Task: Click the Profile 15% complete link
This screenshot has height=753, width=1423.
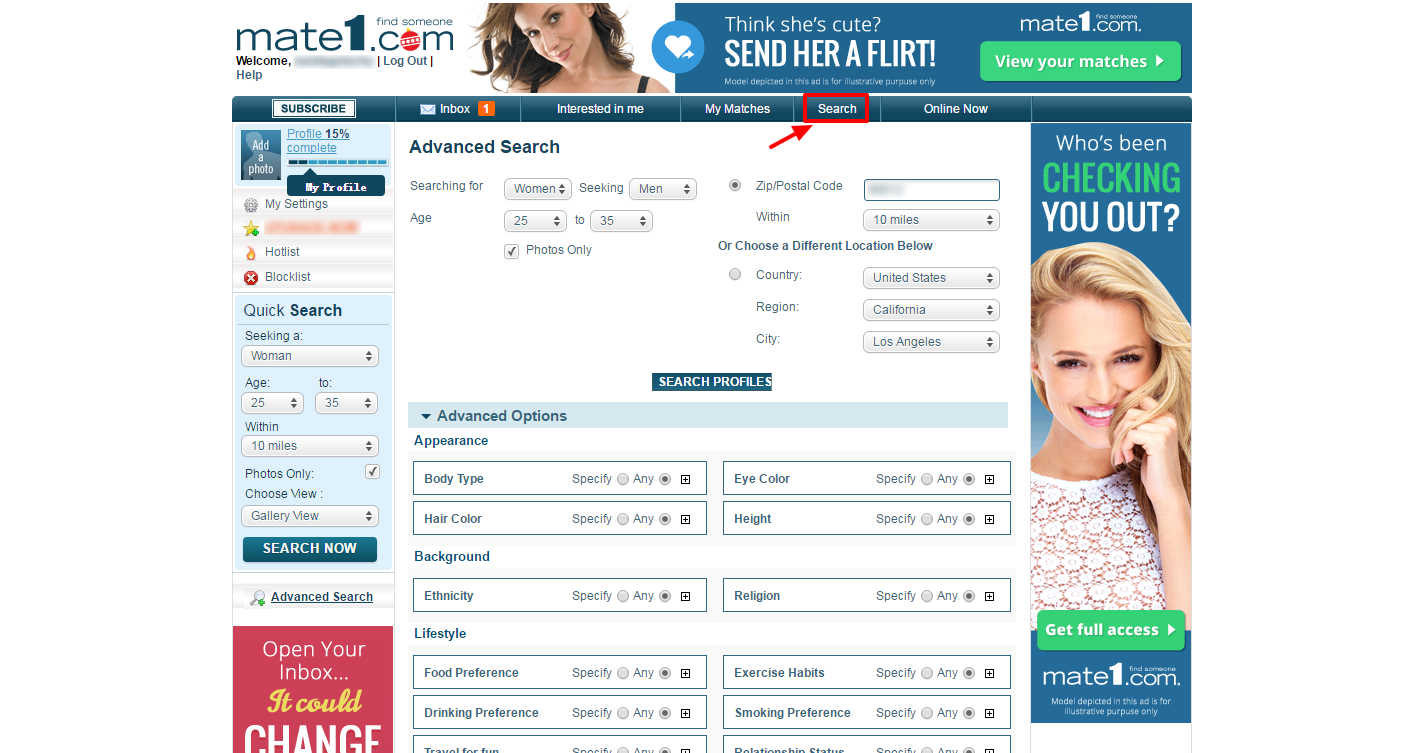Action: [318, 141]
